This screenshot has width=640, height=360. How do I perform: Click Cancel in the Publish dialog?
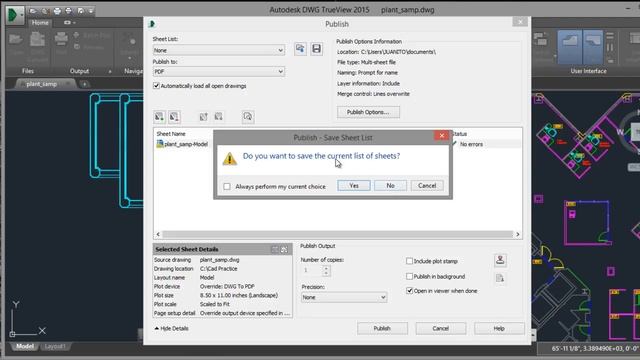440,328
